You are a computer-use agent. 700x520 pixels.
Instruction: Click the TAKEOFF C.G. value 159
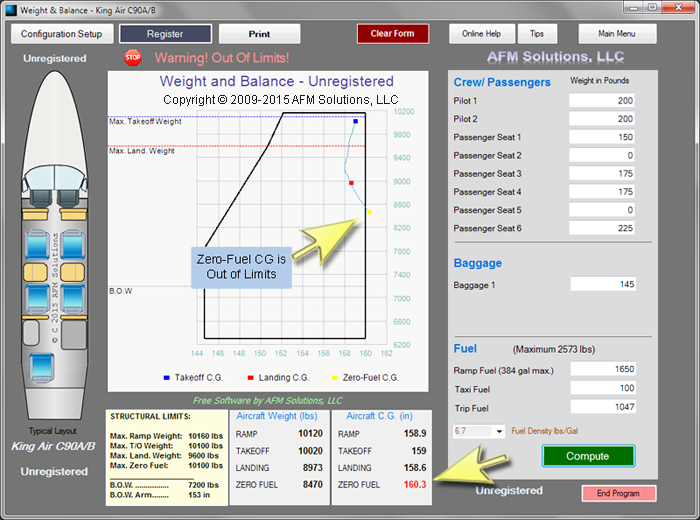point(419,451)
